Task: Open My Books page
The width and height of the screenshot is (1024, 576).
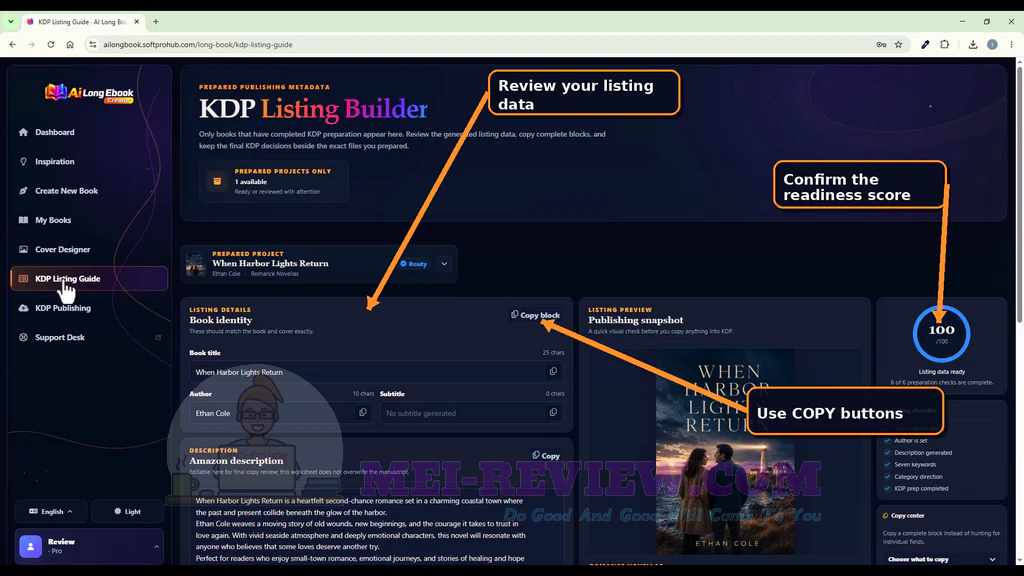Action: tap(53, 220)
